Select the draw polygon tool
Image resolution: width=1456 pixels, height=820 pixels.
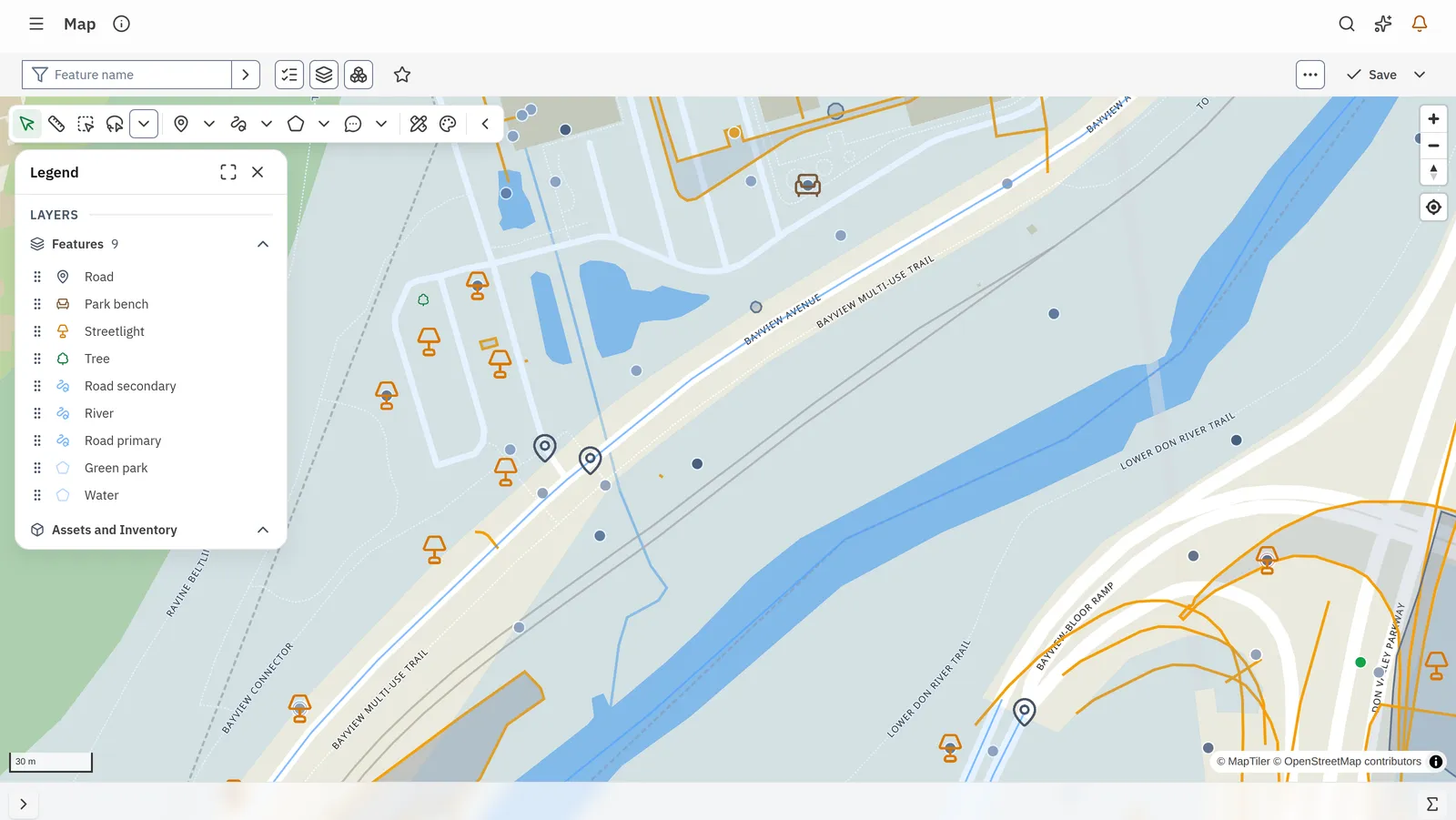click(x=296, y=124)
